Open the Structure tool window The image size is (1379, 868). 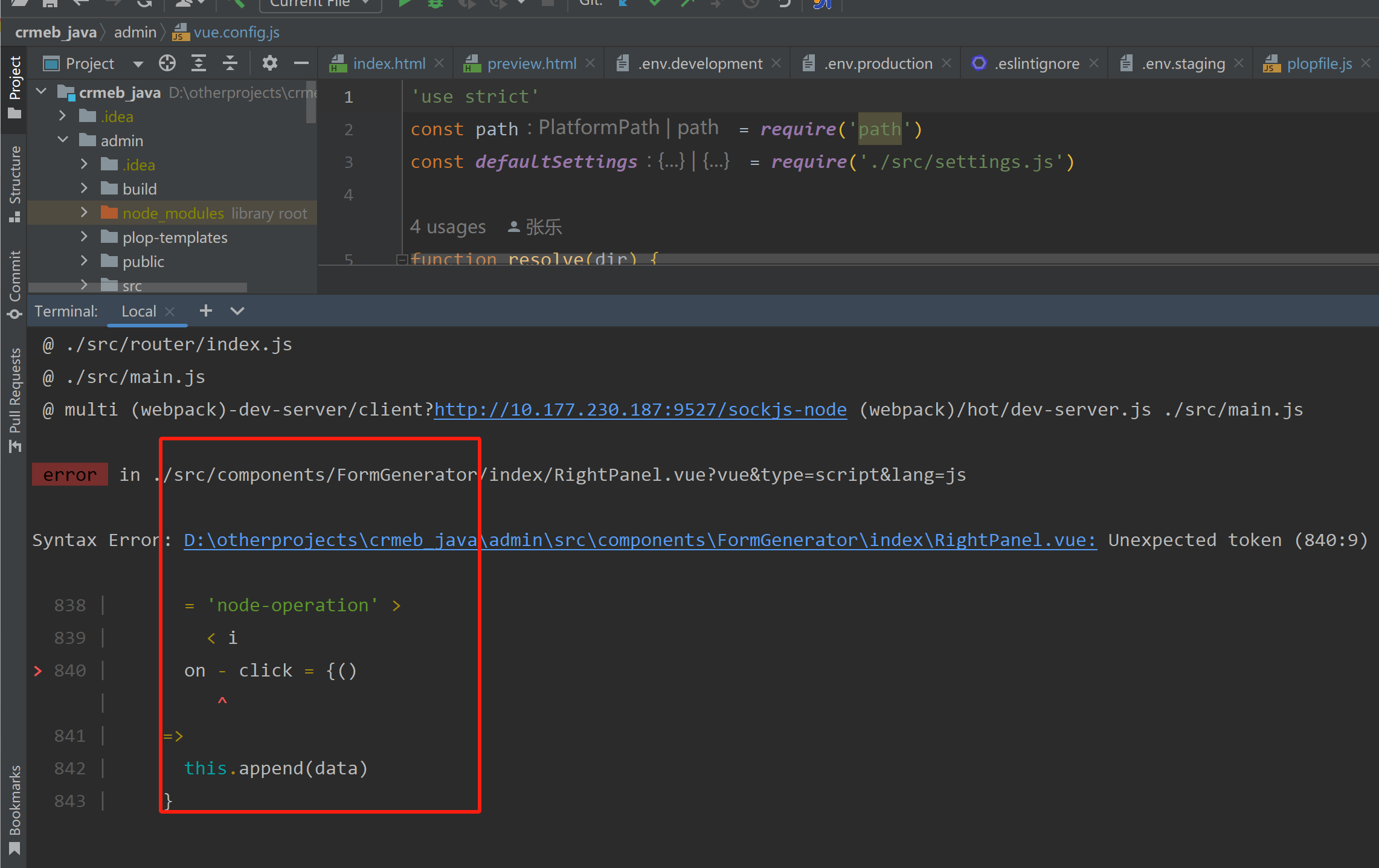point(14,184)
